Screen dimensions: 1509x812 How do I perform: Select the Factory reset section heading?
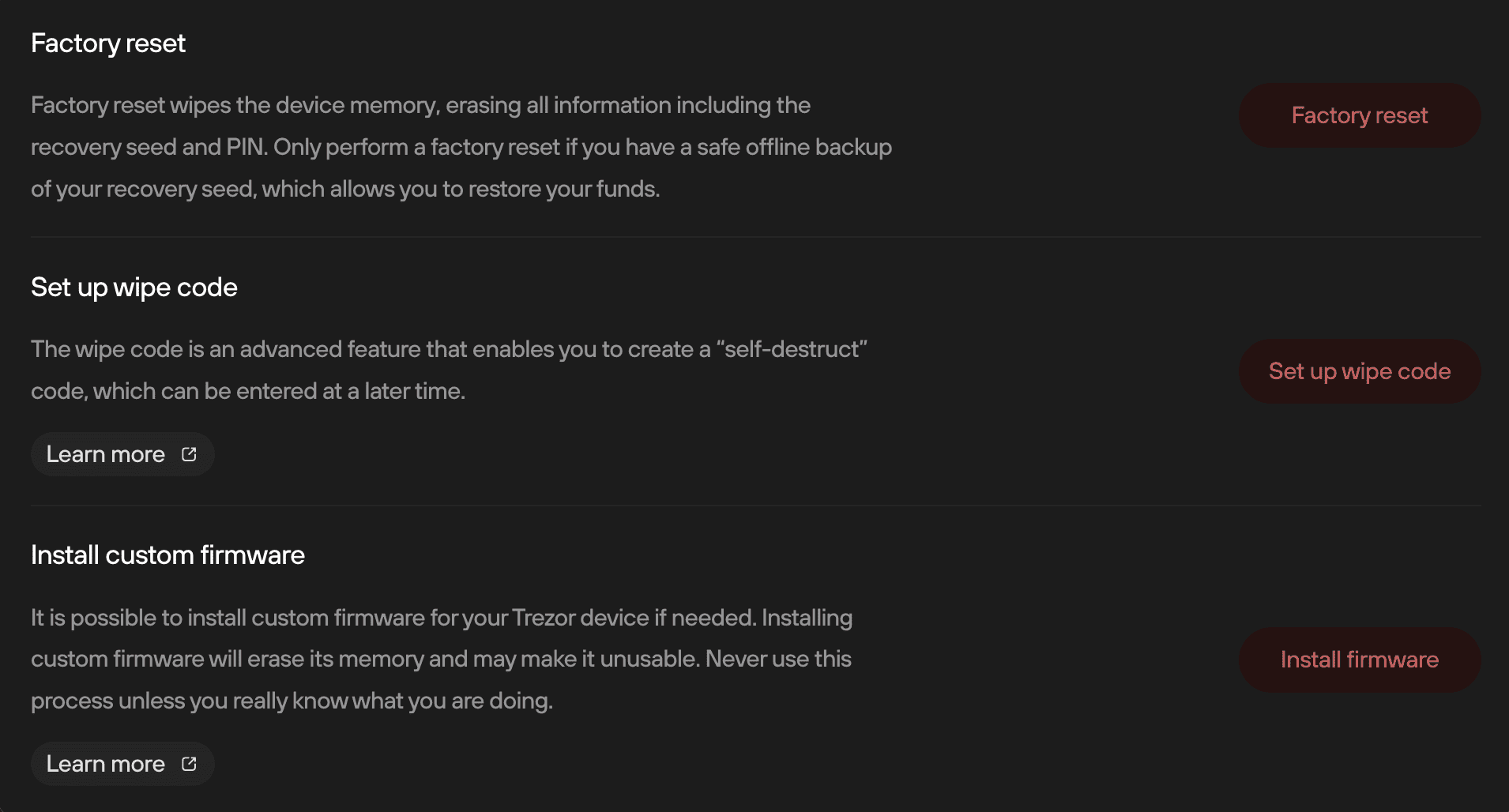click(x=108, y=43)
